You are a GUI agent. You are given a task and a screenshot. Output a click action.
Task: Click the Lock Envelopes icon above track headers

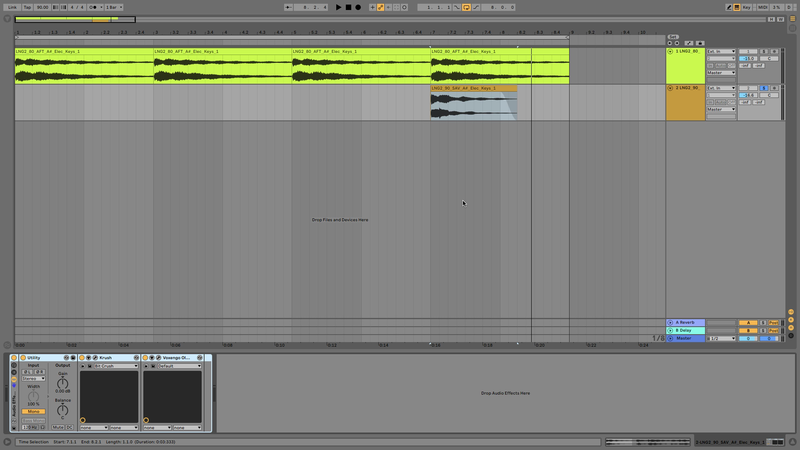coord(700,43)
